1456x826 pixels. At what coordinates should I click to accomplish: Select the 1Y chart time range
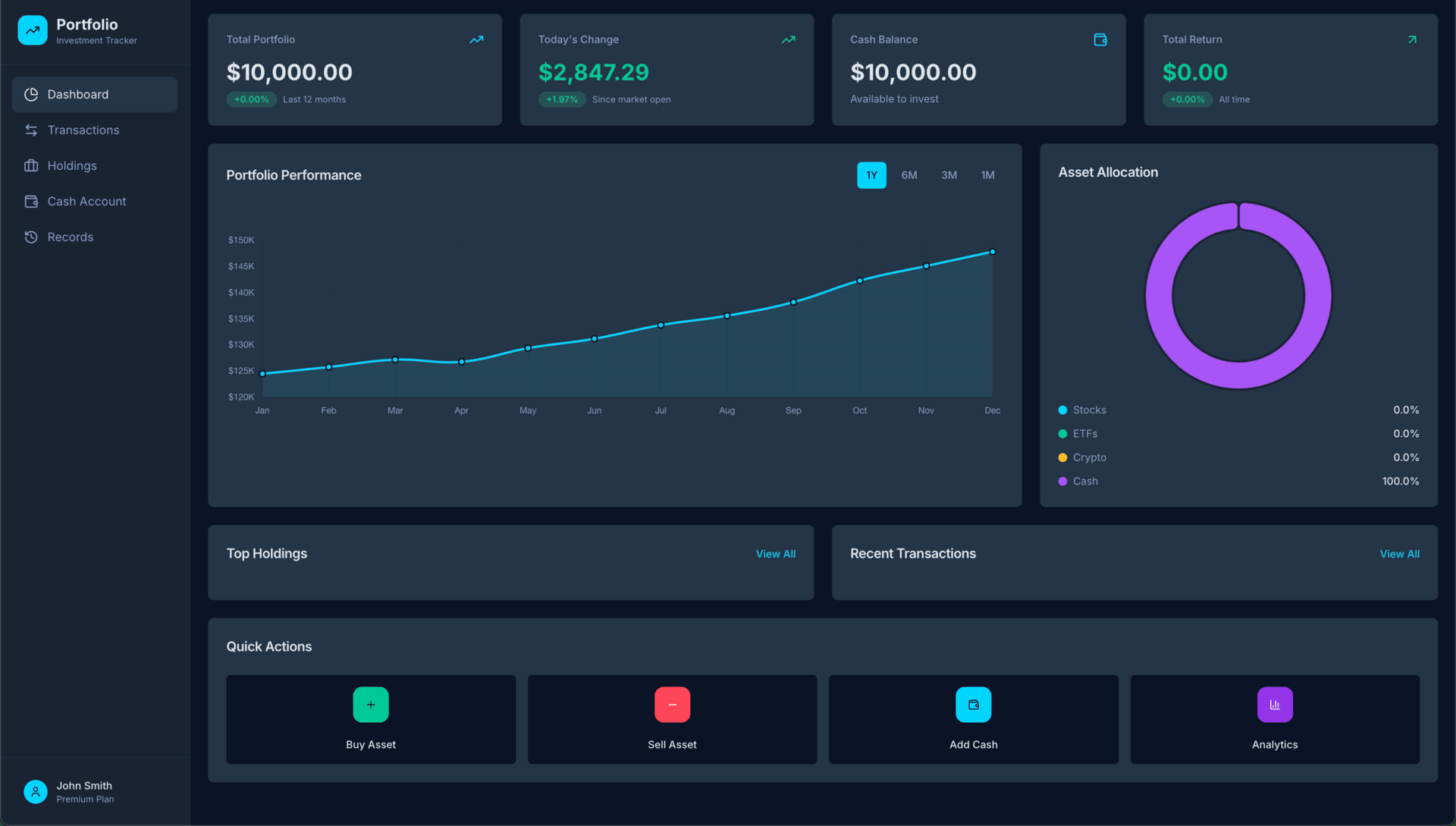tap(871, 175)
